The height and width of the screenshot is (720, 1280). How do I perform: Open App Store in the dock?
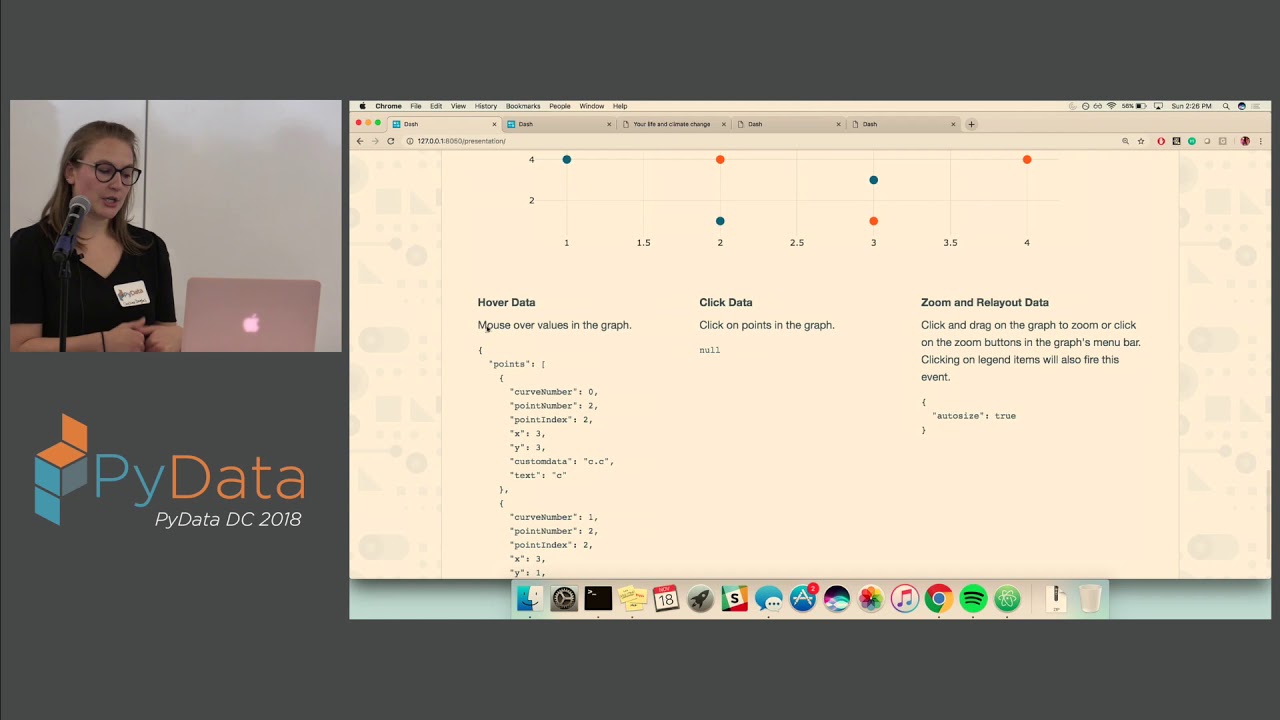click(803, 598)
